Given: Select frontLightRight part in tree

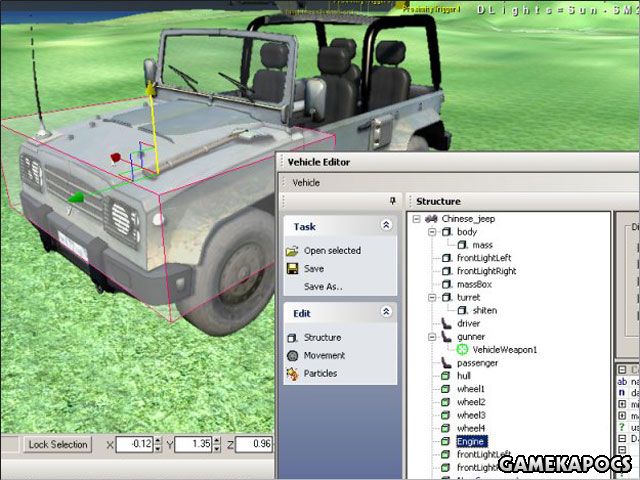Looking at the screenshot, I should tap(487, 271).
